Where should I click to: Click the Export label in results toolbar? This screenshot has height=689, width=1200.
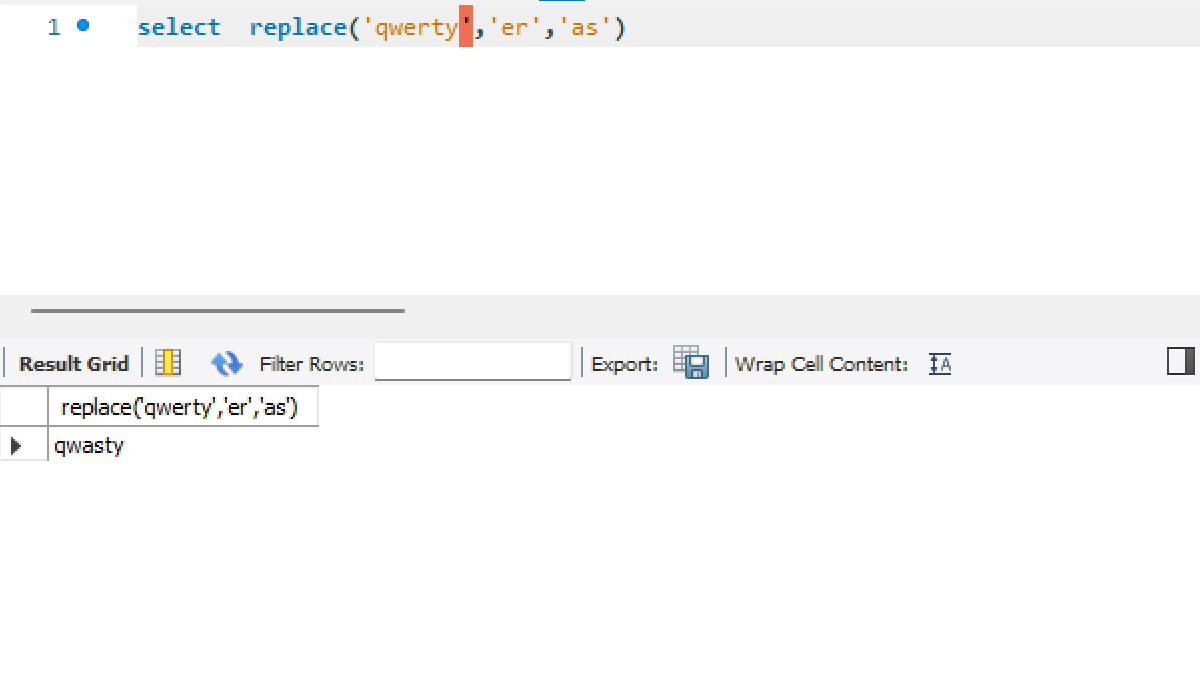click(x=625, y=364)
